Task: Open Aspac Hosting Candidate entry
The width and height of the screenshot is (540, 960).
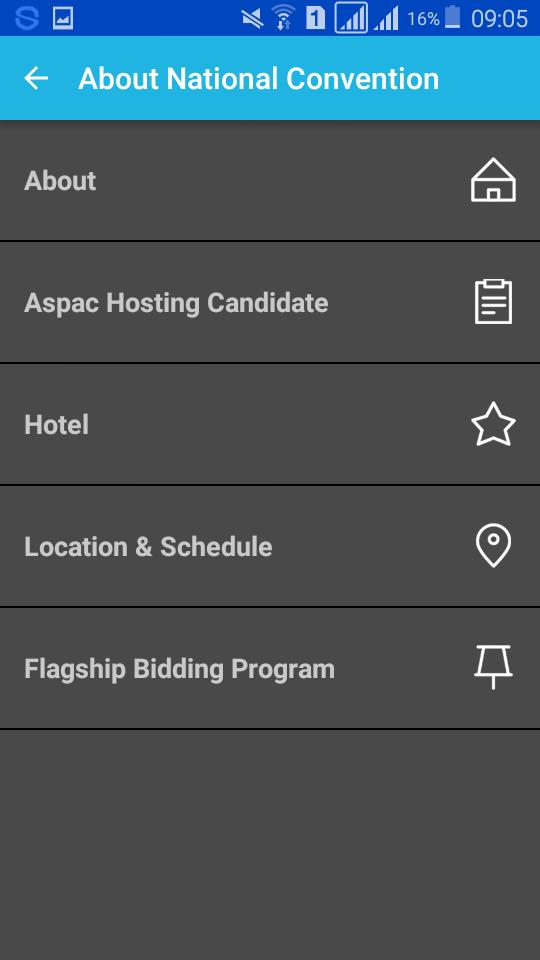Action: click(270, 302)
